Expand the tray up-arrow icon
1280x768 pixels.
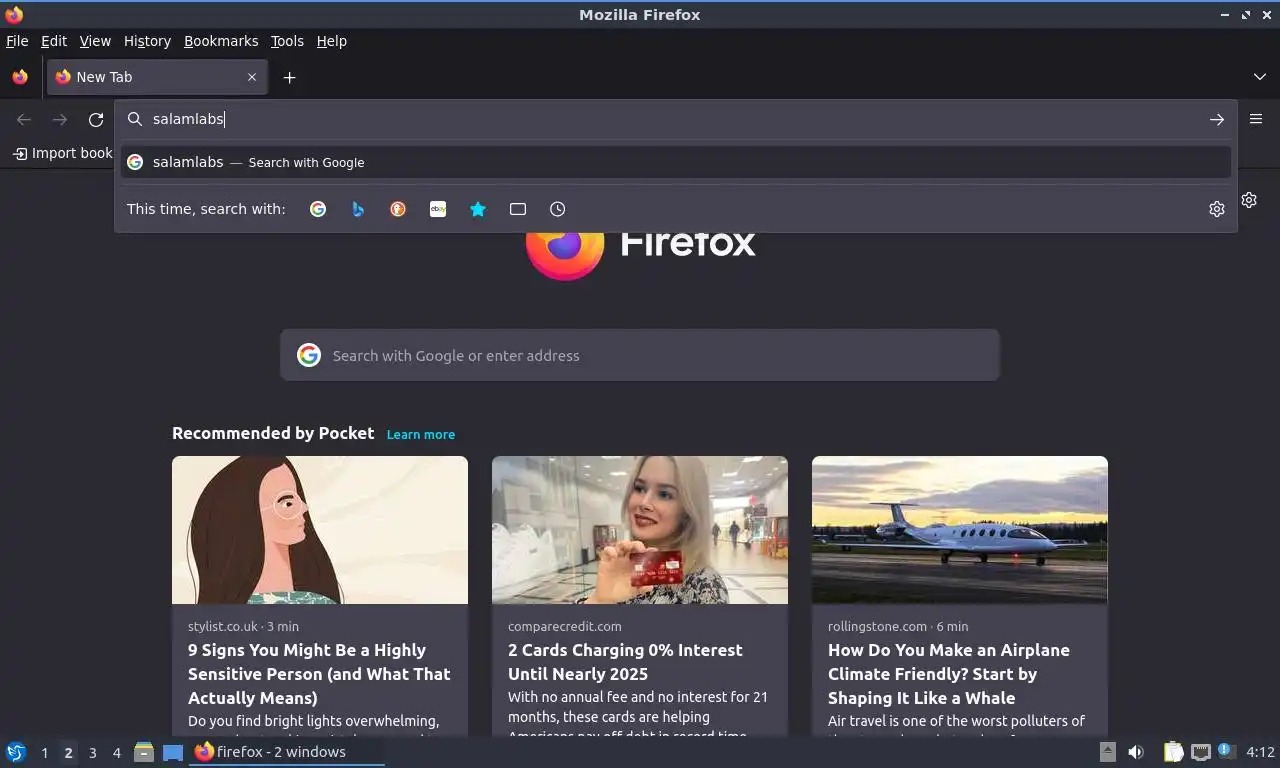[1107, 752]
